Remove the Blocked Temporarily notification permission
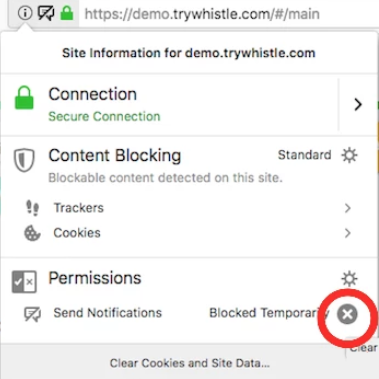Viewport: 379px width, 379px height. click(x=347, y=314)
